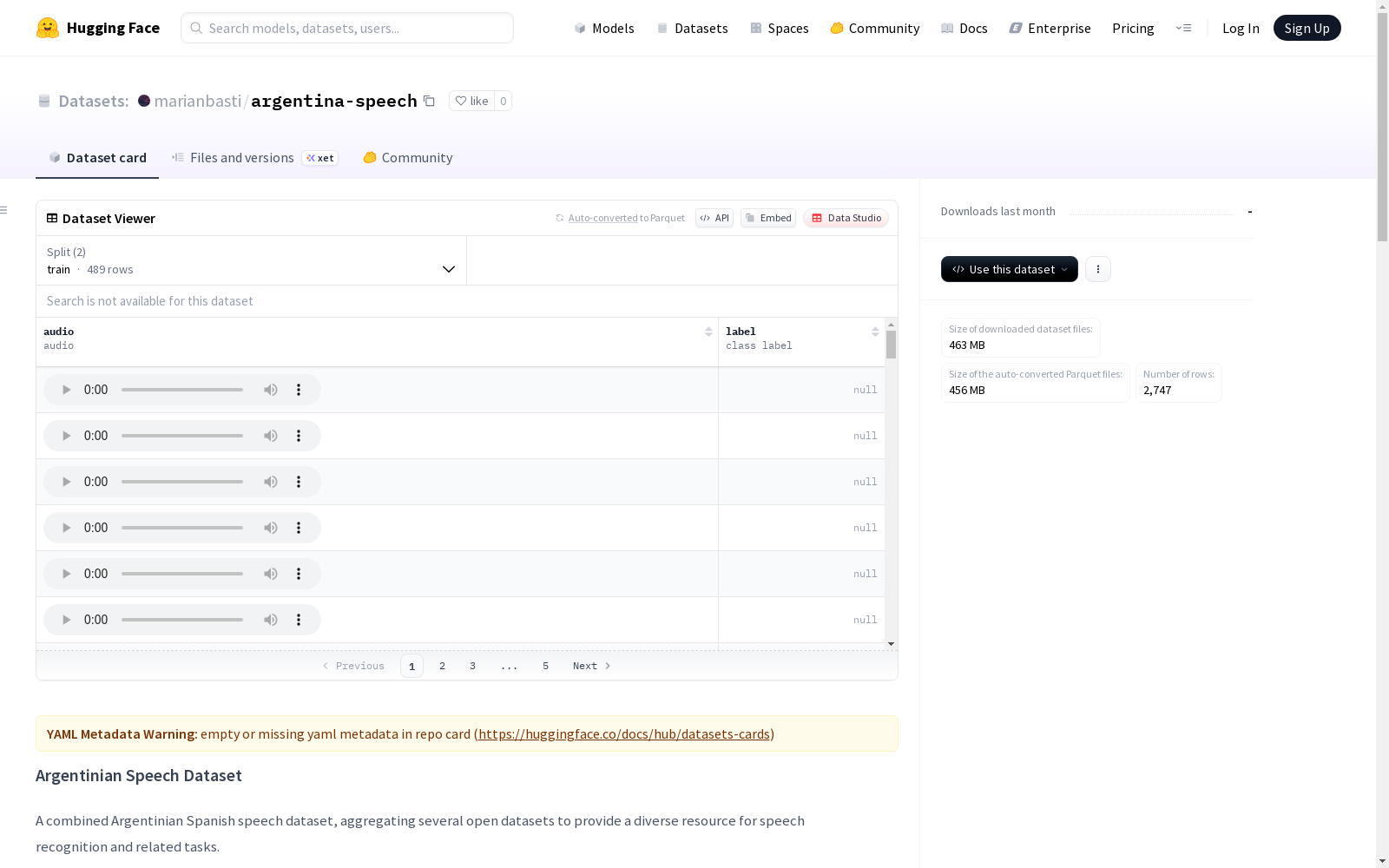Play audio in the fourth table row
Viewport: 1389px width, 868px height.
[66, 528]
